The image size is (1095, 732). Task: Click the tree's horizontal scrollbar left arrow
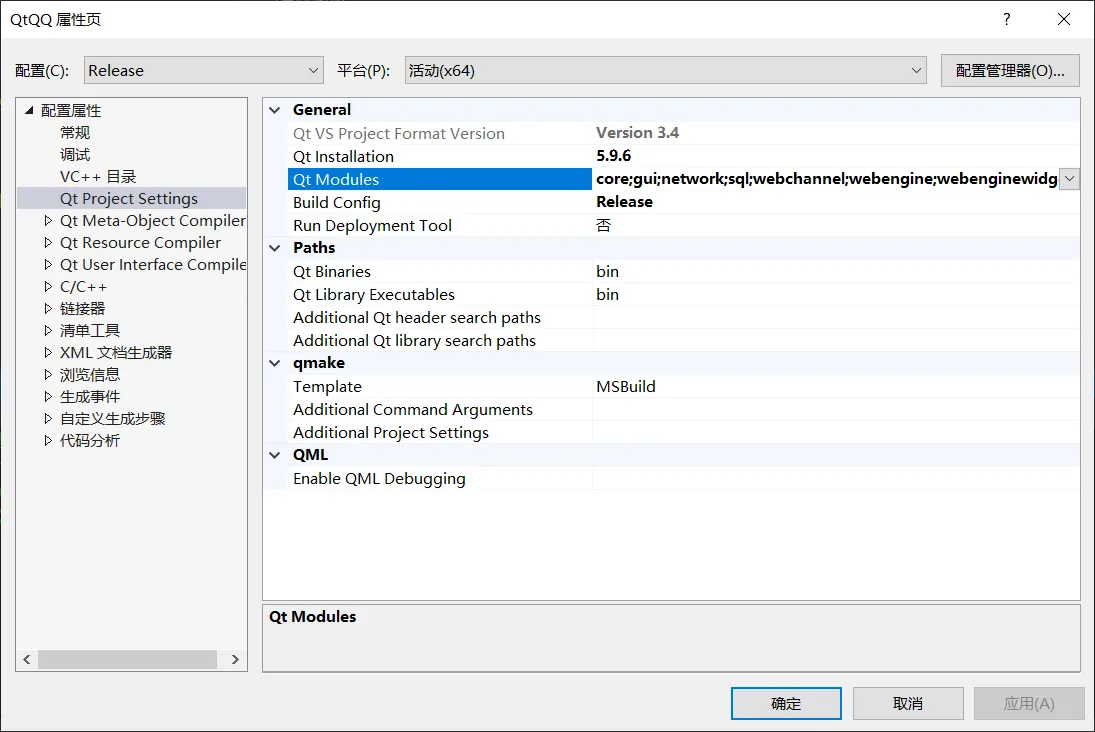[27, 659]
